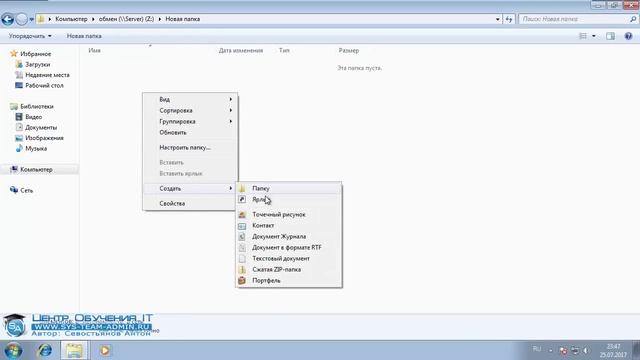Sort by Дата изменения column header
The width and height of the screenshot is (640, 360).
[241, 51]
